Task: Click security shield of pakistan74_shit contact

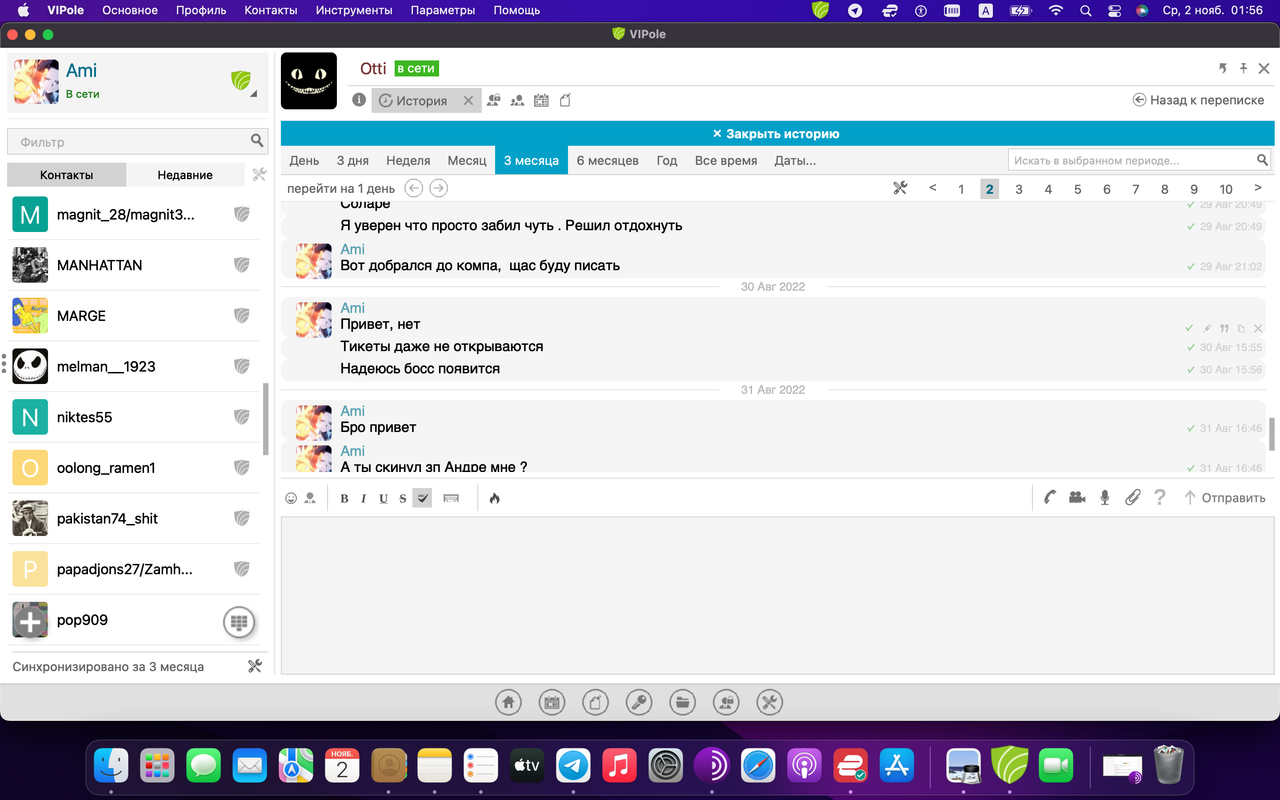Action: click(241, 518)
